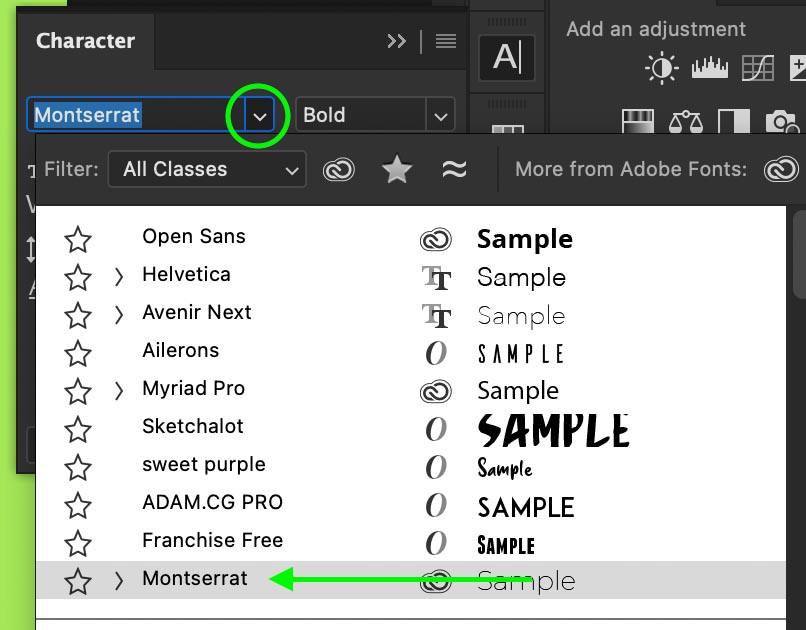Open the Bold font style dropdown

[x=440, y=115]
